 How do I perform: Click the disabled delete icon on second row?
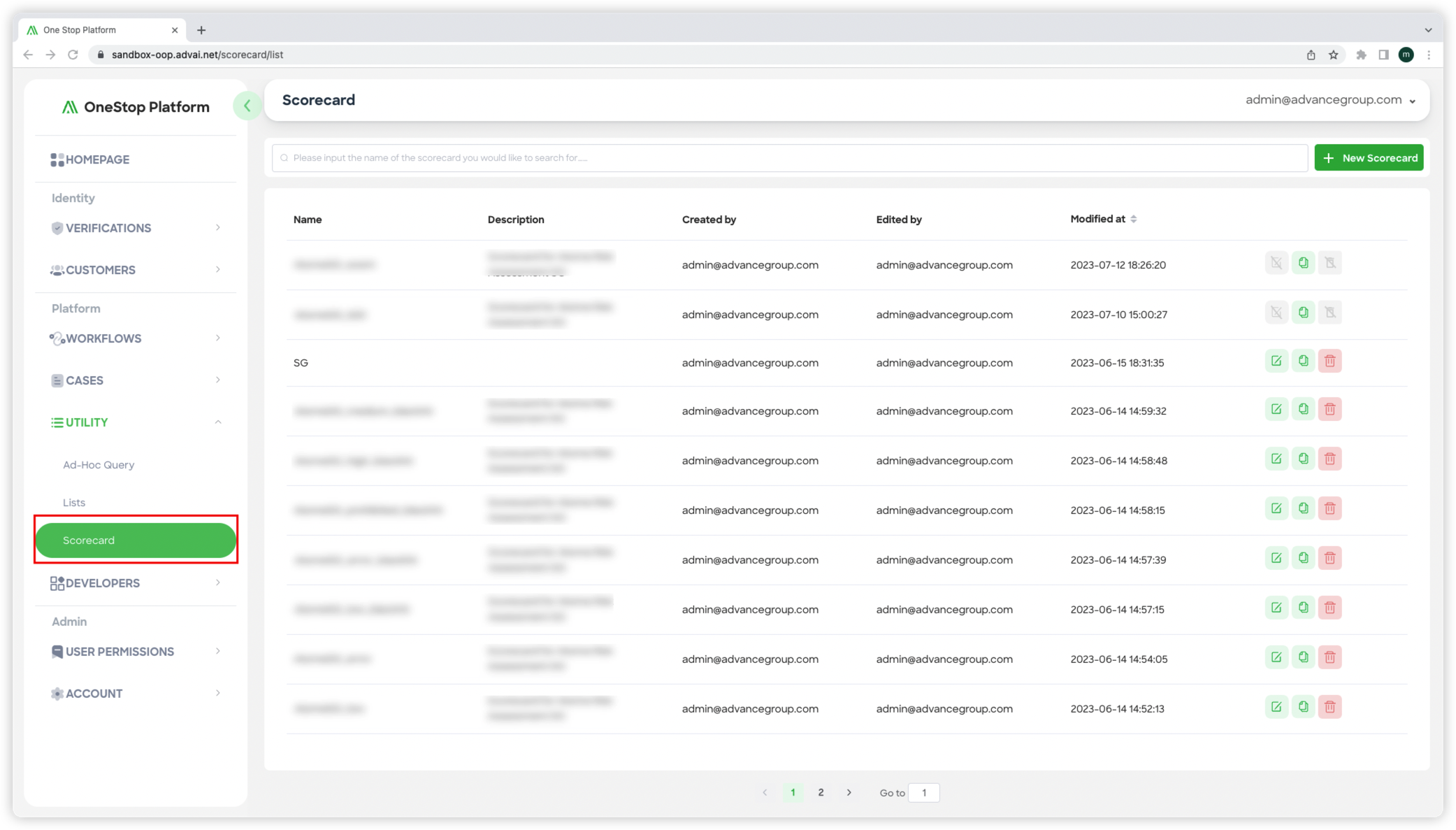click(x=1330, y=312)
